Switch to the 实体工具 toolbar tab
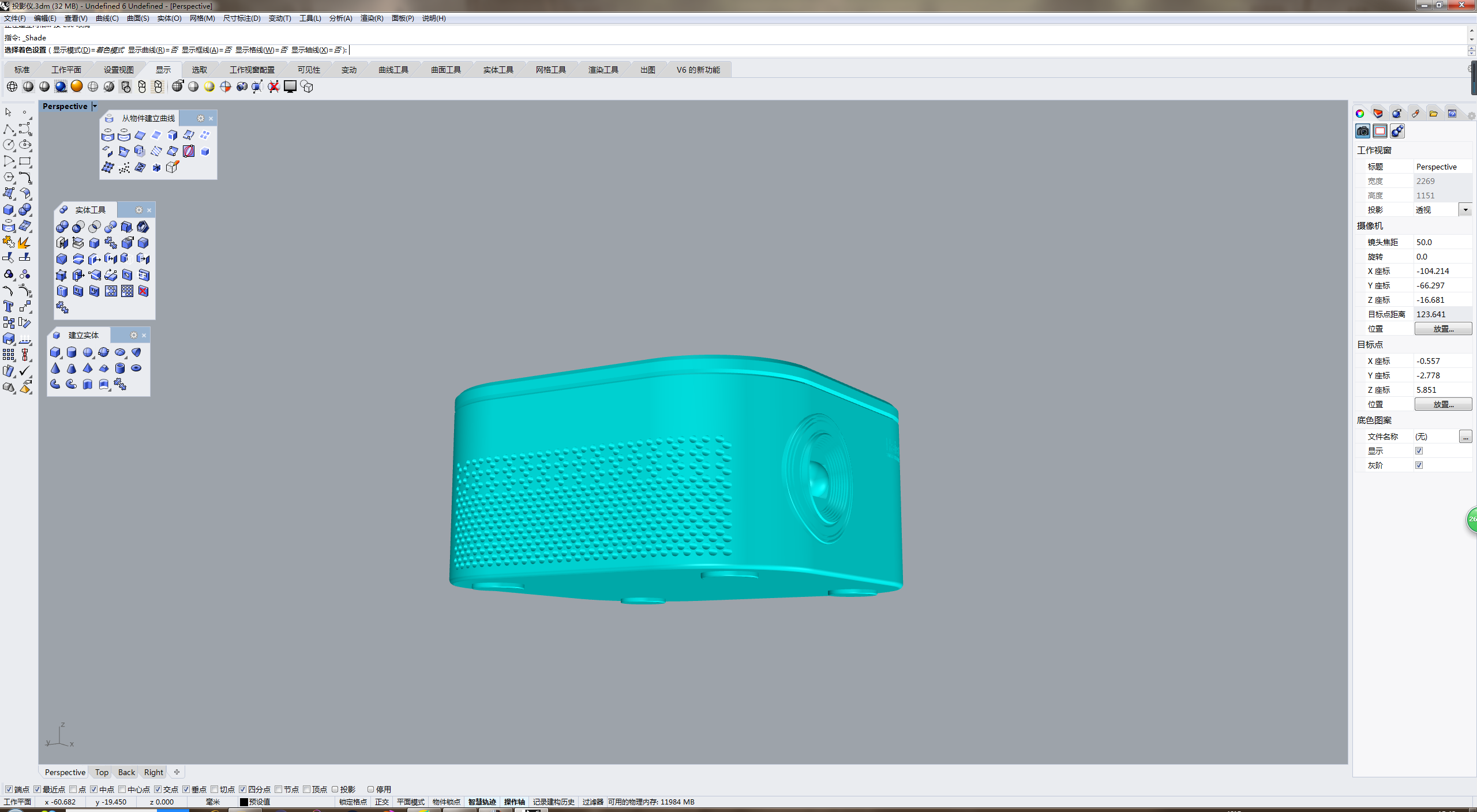Viewport: 1477px width, 812px height. pos(498,70)
